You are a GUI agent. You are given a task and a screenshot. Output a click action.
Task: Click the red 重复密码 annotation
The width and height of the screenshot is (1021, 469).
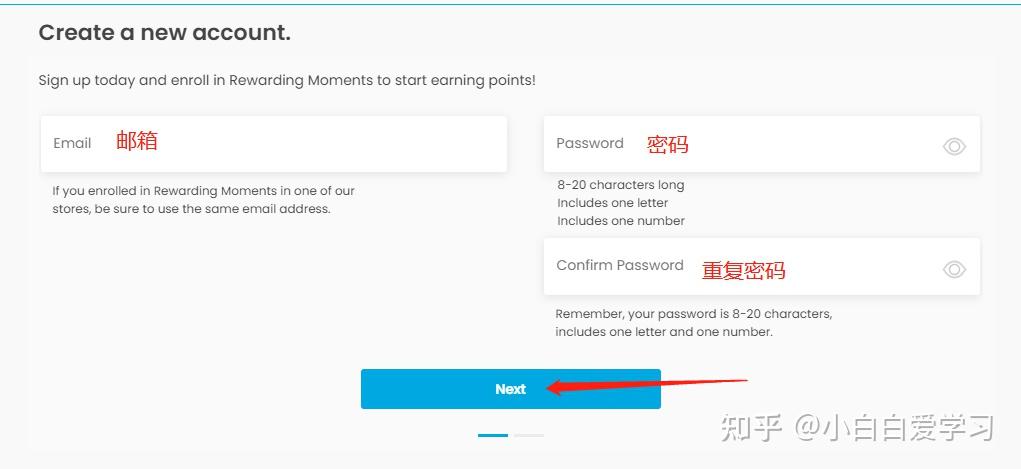pyautogui.click(x=743, y=270)
